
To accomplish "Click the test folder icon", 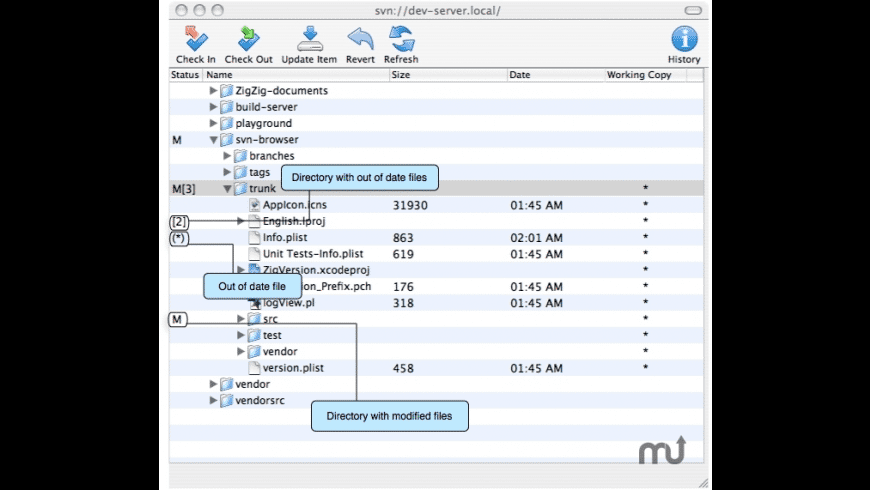I will click(x=254, y=335).
